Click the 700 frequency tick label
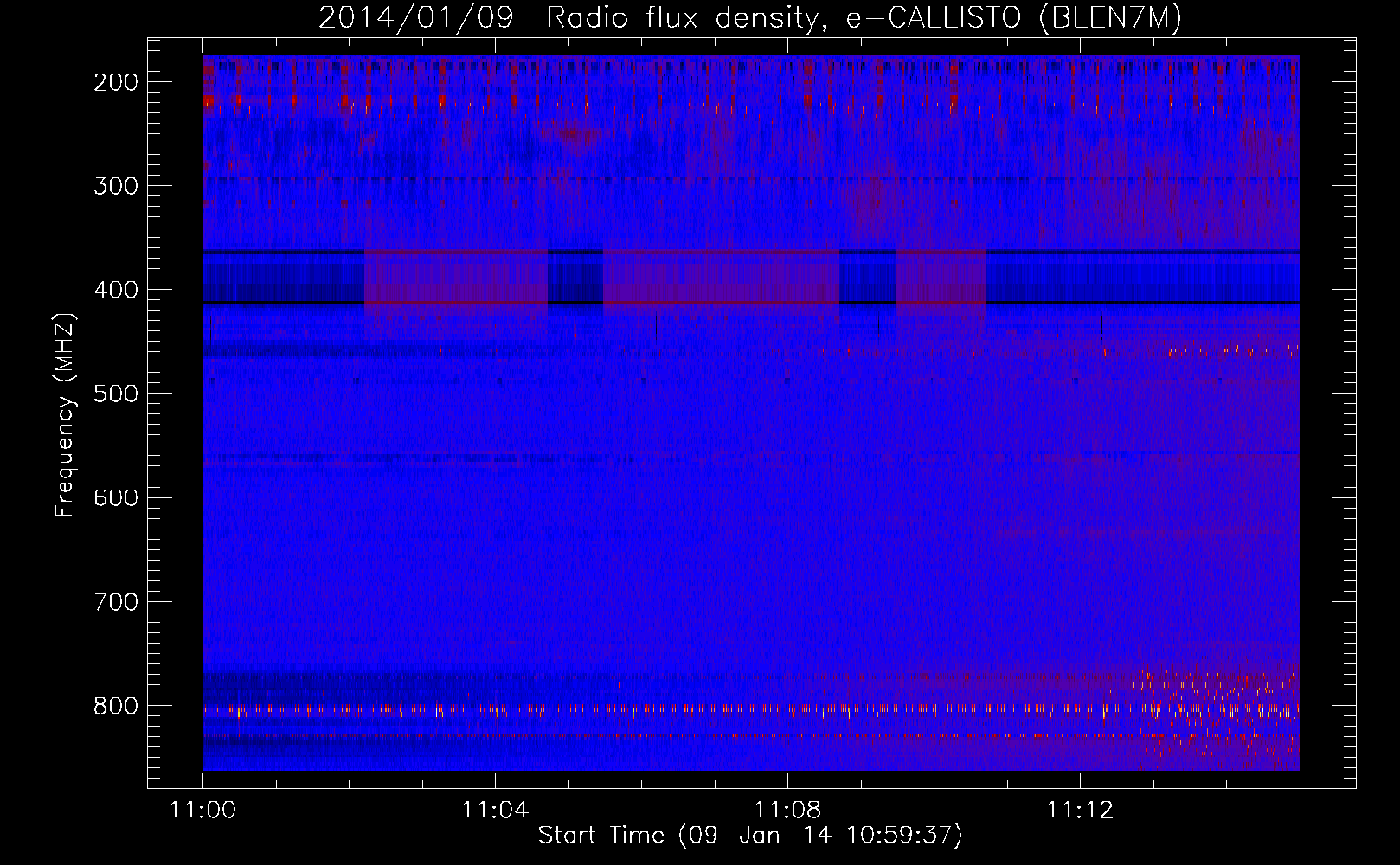 tap(115, 601)
